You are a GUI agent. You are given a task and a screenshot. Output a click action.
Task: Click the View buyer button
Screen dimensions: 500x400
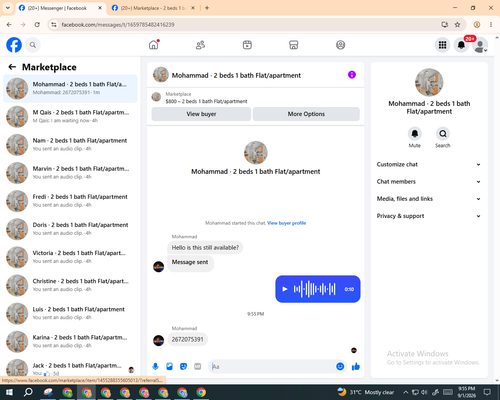201,114
